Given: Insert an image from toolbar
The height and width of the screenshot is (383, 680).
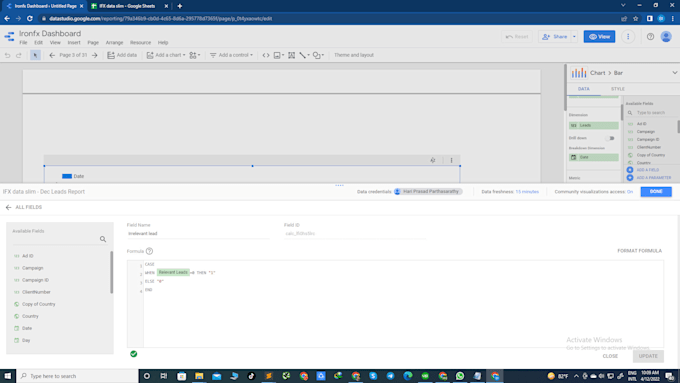Looking at the screenshot, I should (278, 55).
